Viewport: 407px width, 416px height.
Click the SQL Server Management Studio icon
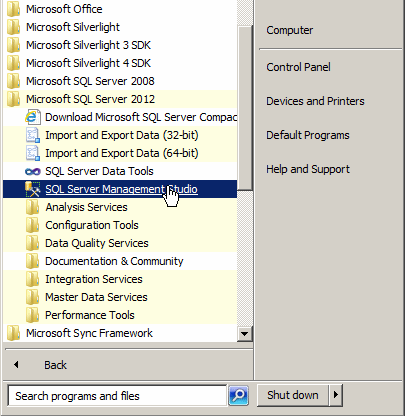[33, 189]
